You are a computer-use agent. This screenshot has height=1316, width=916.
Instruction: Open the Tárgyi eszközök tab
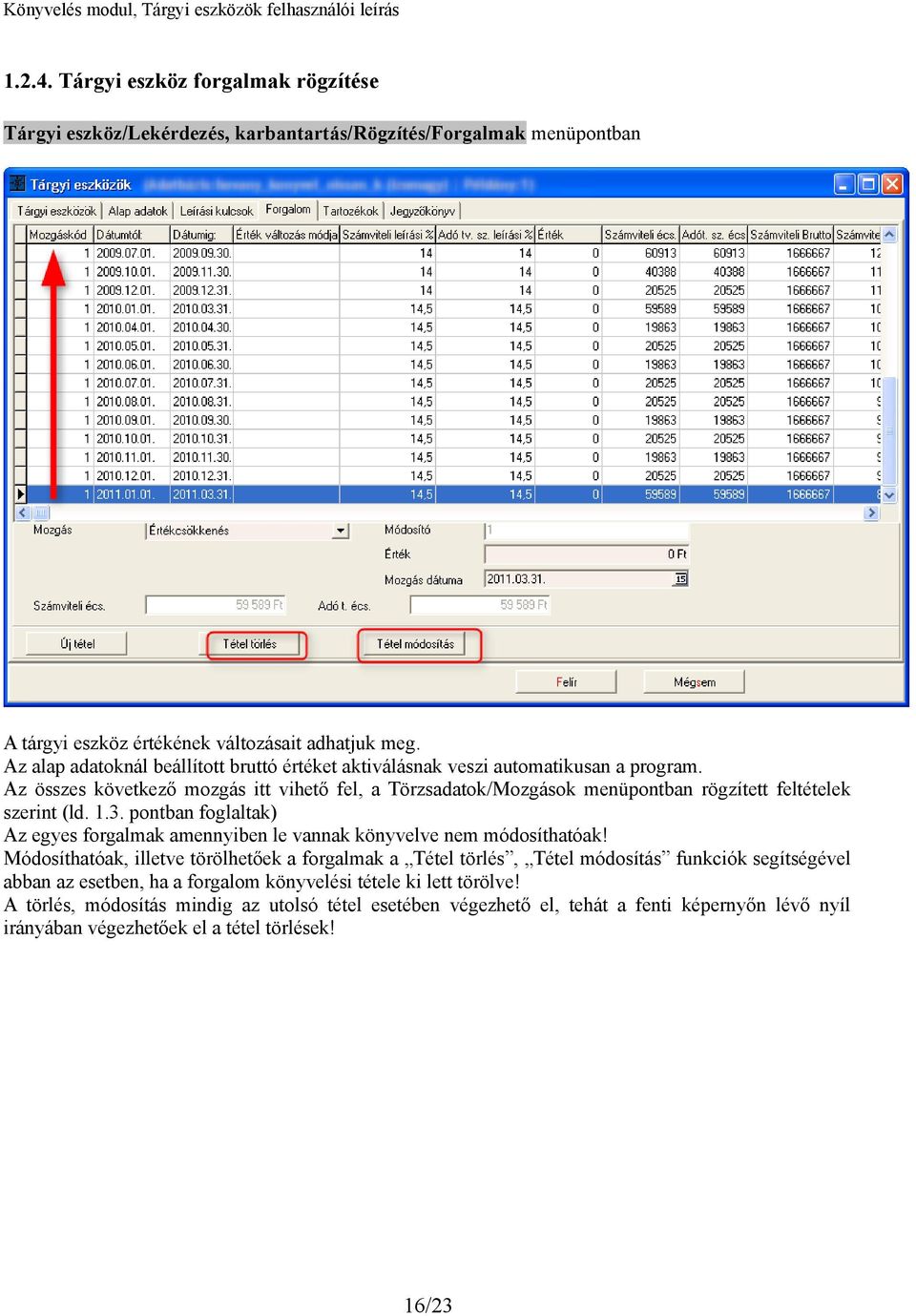point(56,211)
